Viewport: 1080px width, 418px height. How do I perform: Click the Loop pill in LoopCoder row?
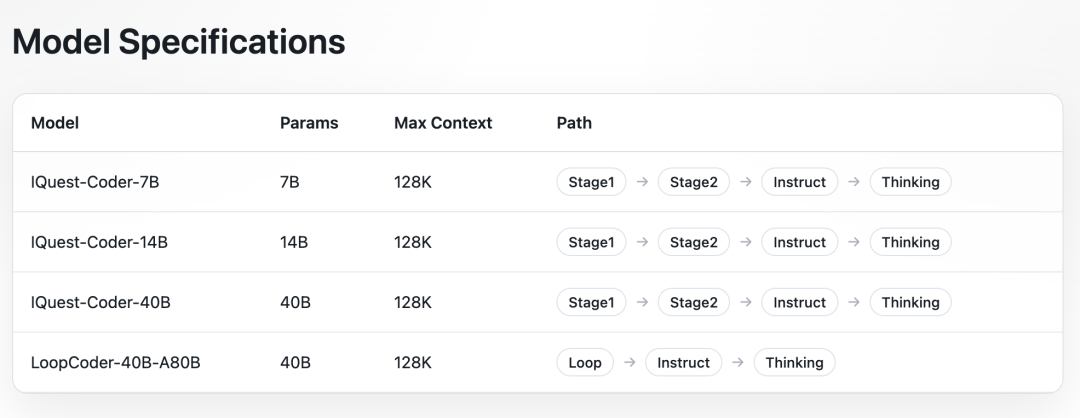585,362
